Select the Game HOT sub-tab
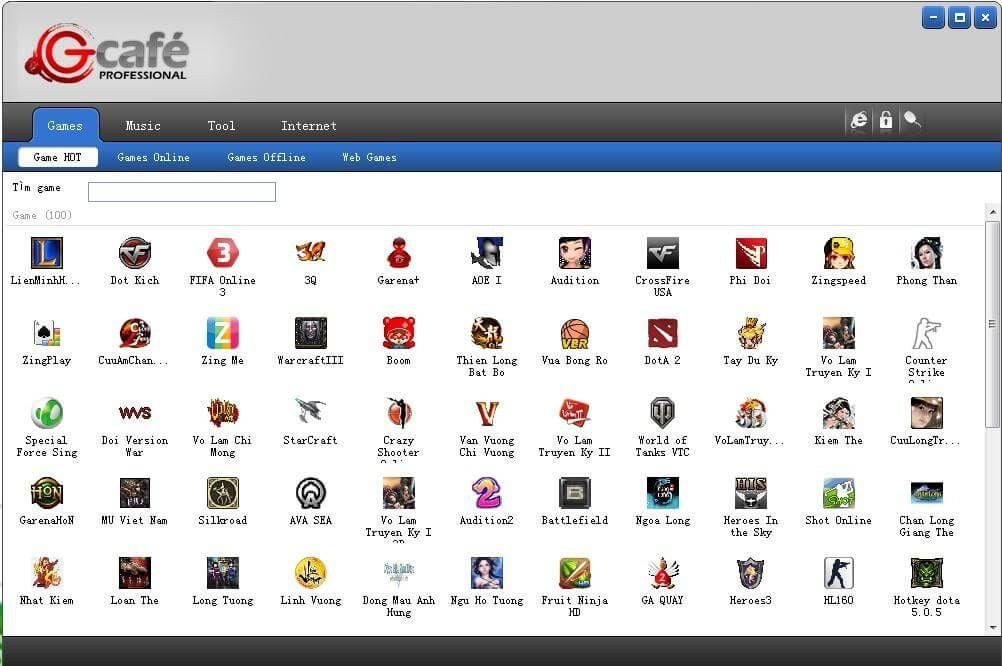This screenshot has width=1002, height=666. click(x=58, y=157)
